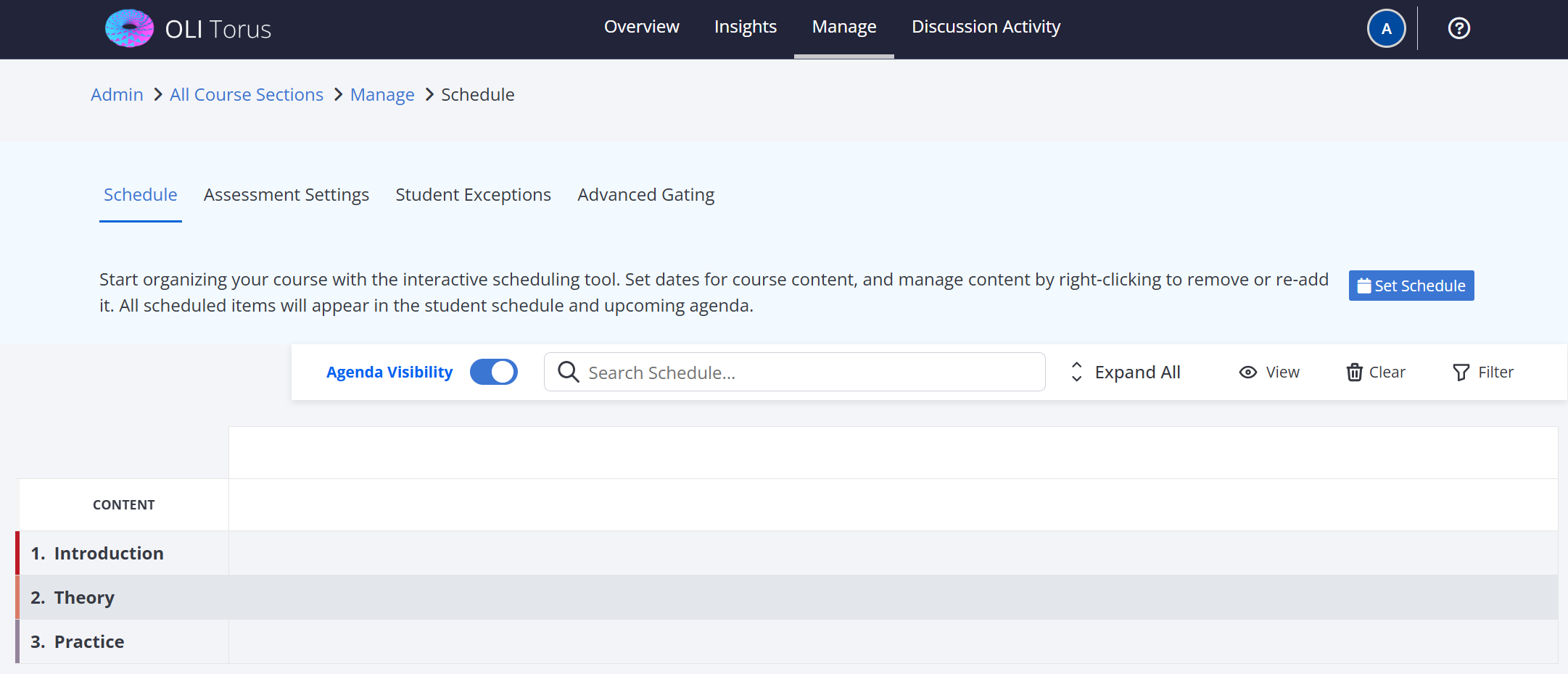Expand the Theory unit row
The image size is (1568, 674).
click(x=83, y=597)
